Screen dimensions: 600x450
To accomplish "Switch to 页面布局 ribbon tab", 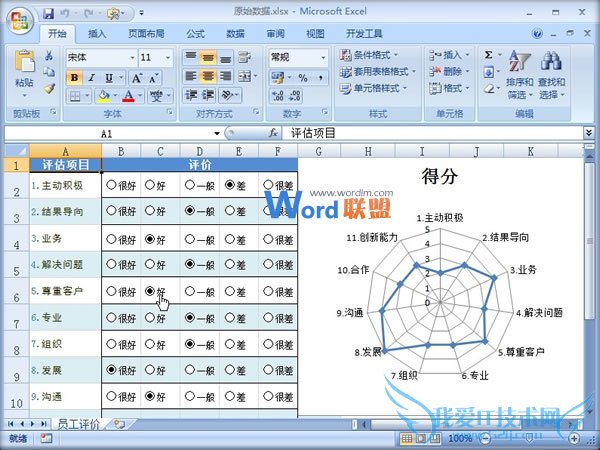I will click(x=146, y=34).
